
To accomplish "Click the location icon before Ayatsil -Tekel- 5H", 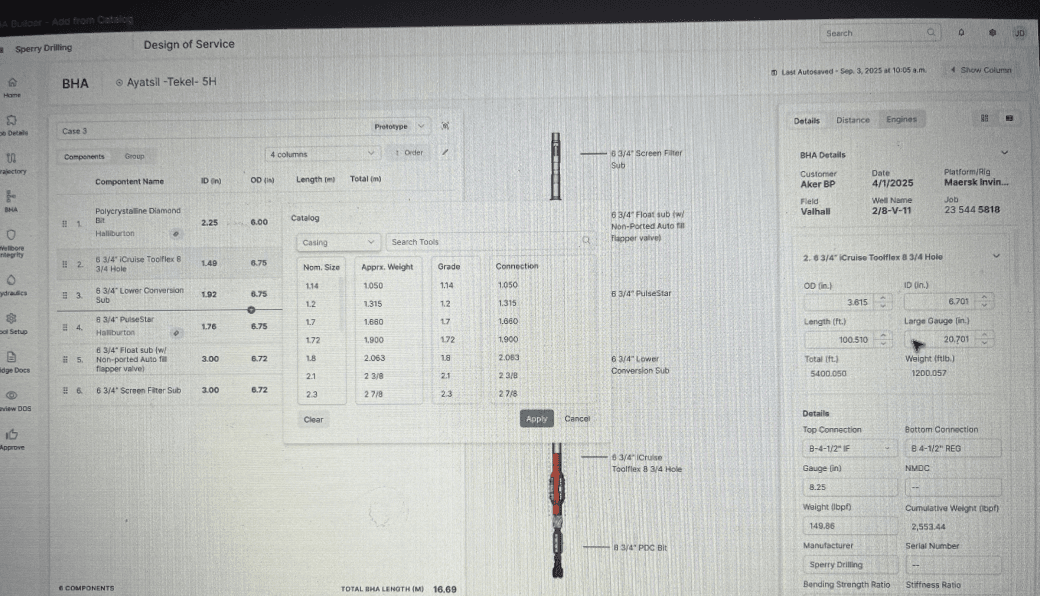I will click(119, 83).
